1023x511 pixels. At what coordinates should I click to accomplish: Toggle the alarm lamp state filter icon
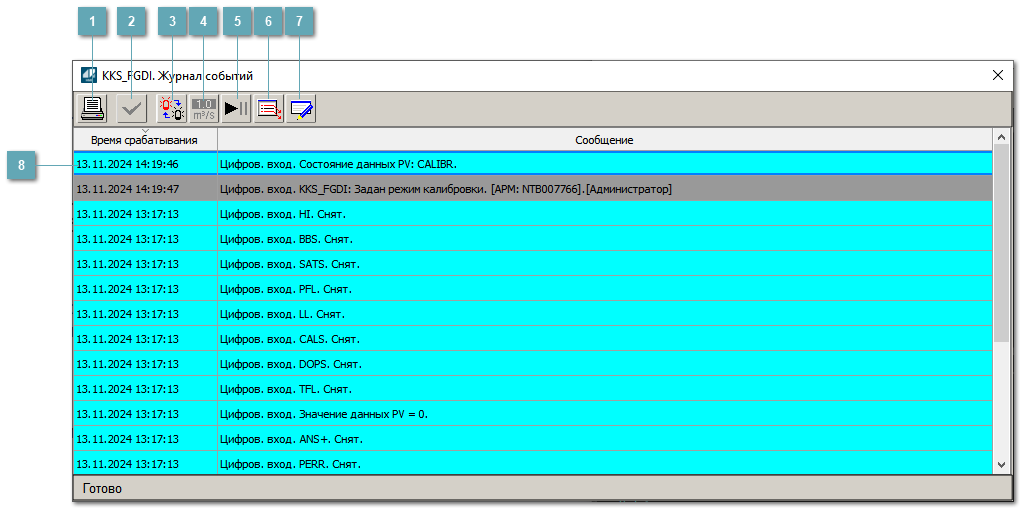[x=172, y=108]
